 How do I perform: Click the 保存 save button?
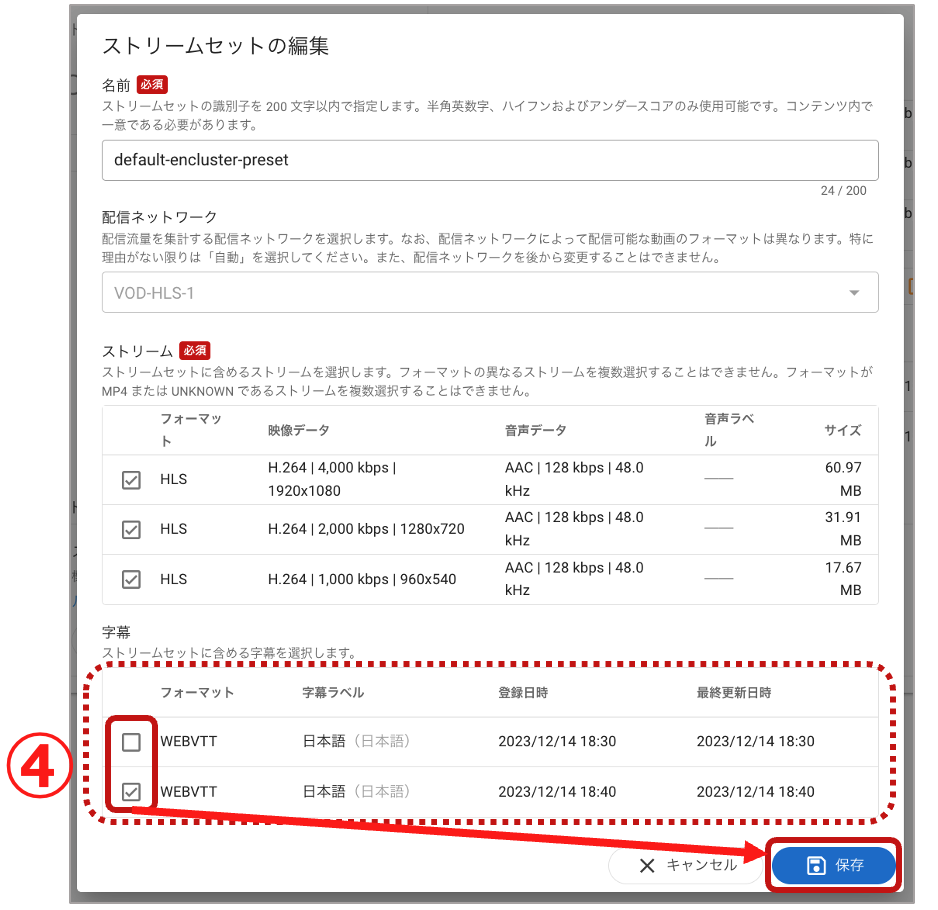(833, 865)
